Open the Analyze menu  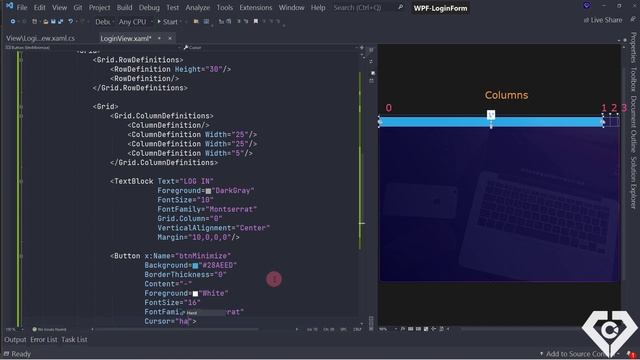click(198, 7)
